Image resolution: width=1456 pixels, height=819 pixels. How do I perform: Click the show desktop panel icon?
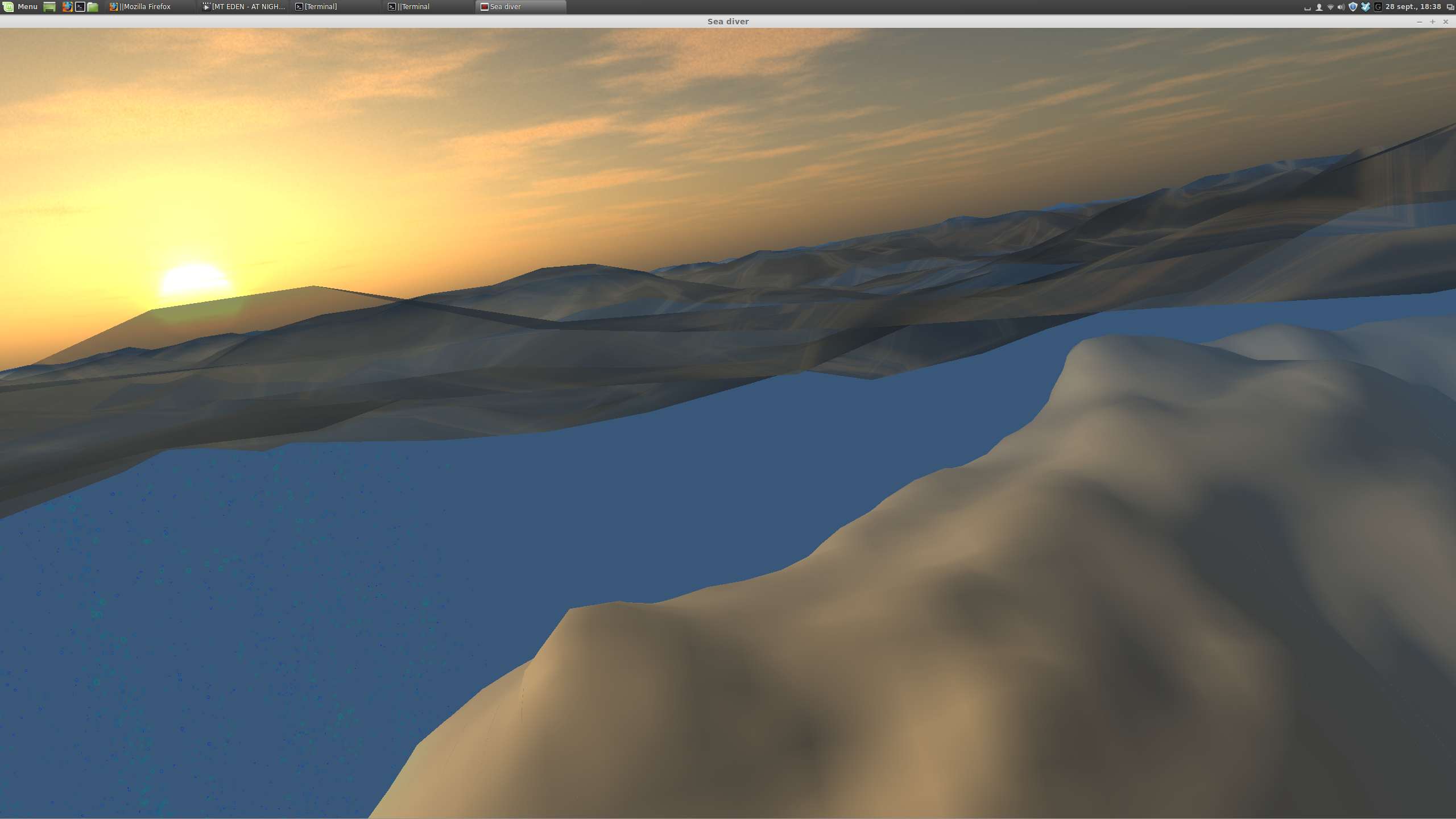[49, 7]
